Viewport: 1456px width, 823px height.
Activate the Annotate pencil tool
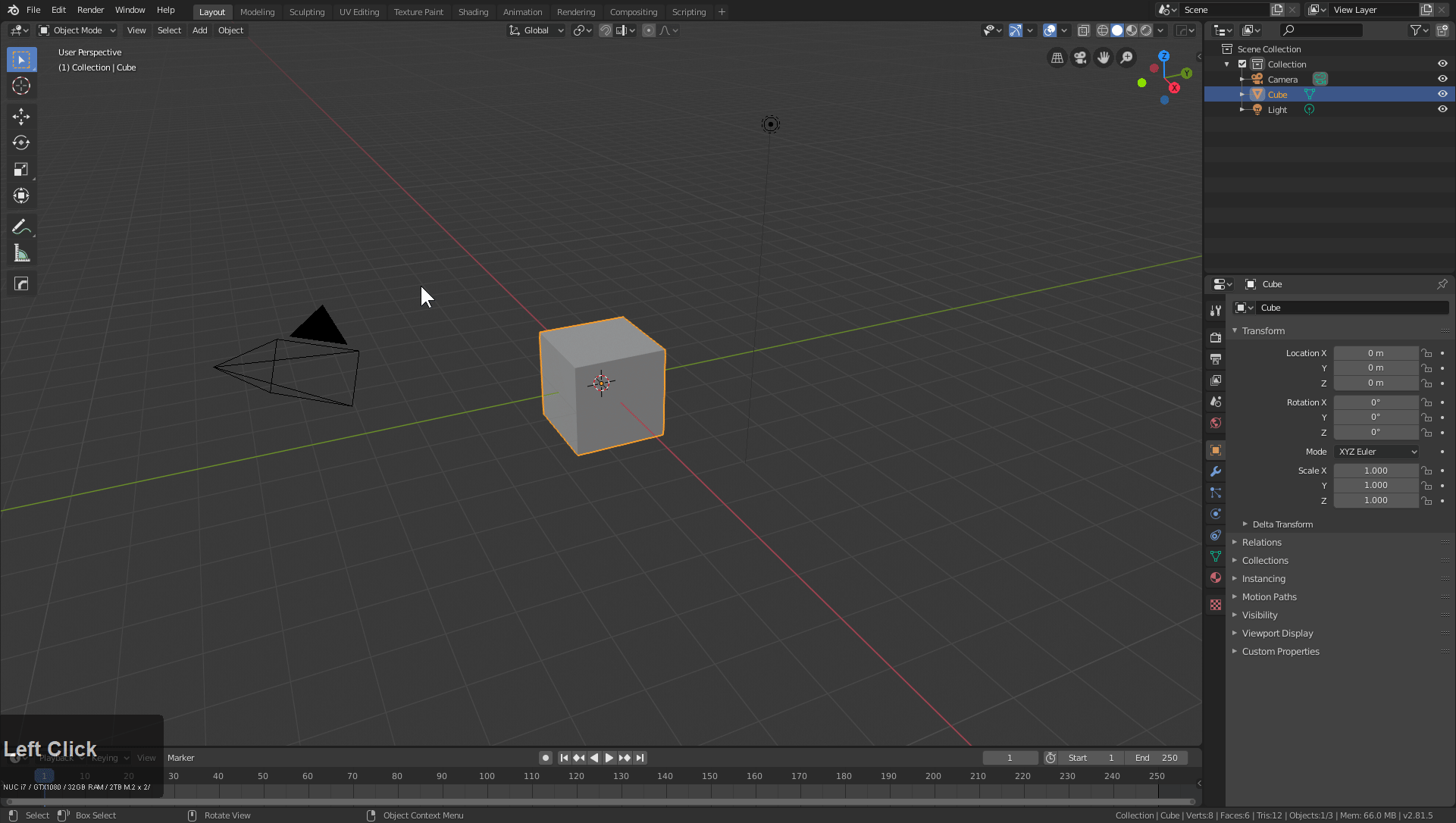21,227
